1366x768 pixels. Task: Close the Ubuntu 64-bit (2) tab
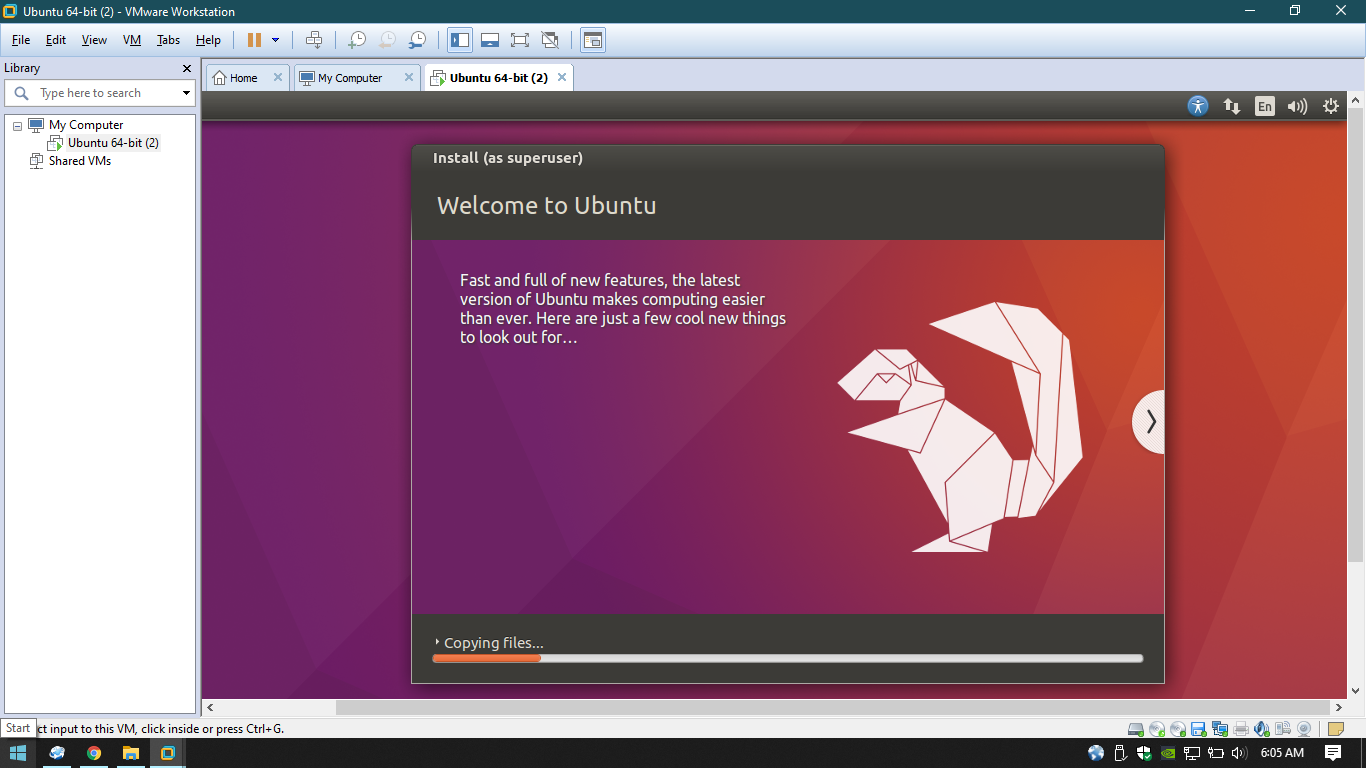click(562, 77)
